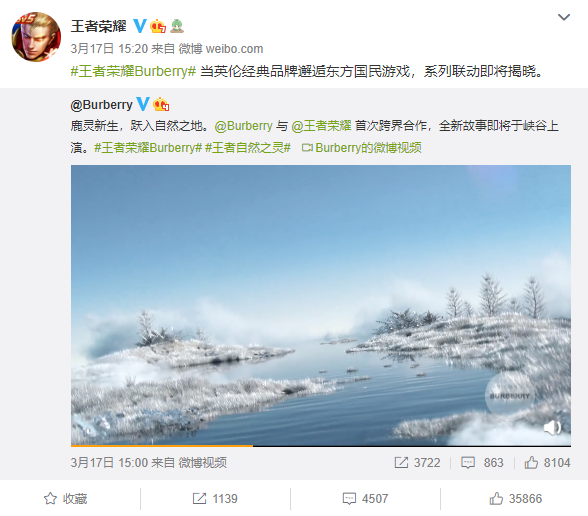The height and width of the screenshot is (516, 588).
Task: Click the green figure badge after 王者荣耀's crown
Action: 177,26
